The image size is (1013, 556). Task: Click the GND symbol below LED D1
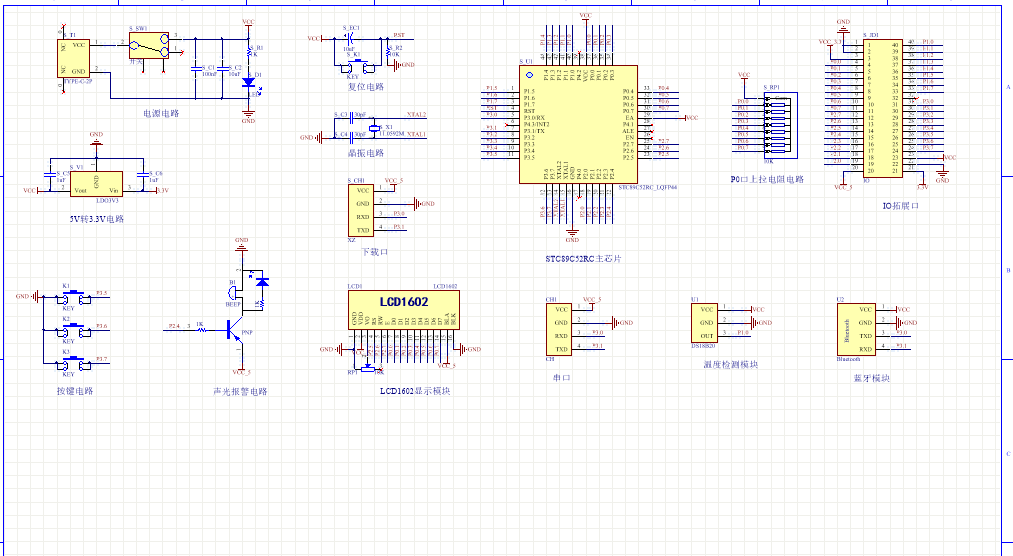(x=249, y=117)
